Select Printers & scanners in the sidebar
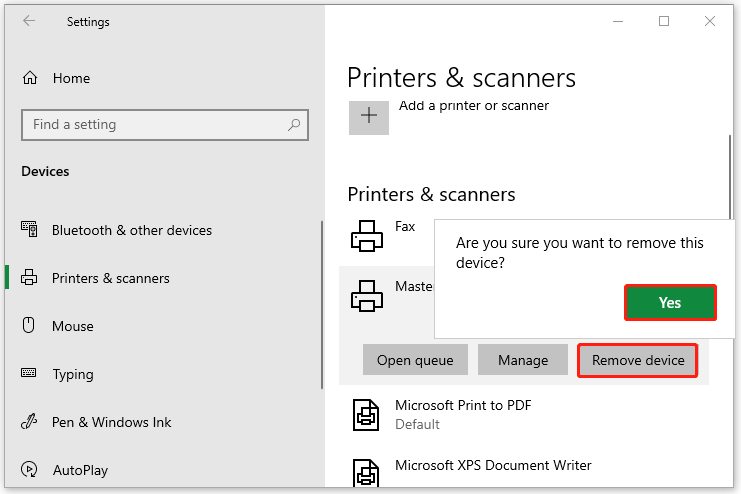 click(x=111, y=278)
